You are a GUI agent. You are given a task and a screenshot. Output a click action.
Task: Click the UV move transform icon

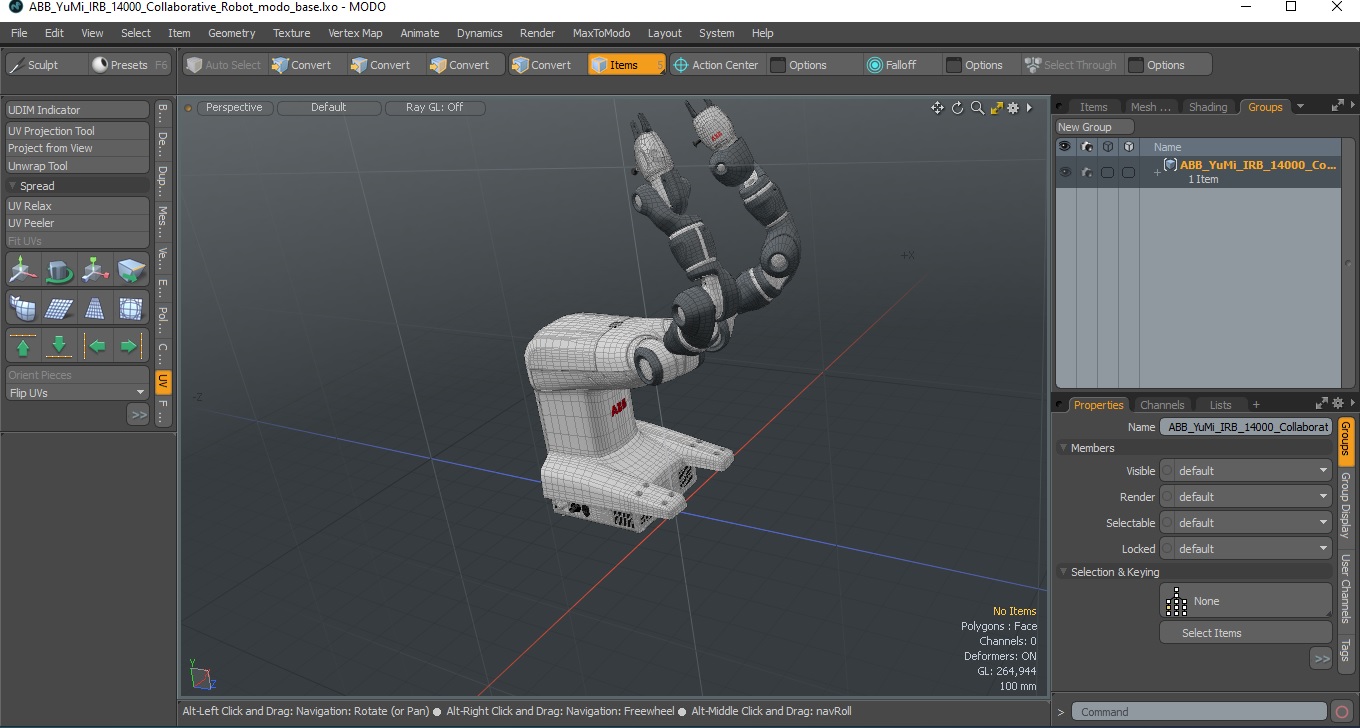tap(23, 270)
